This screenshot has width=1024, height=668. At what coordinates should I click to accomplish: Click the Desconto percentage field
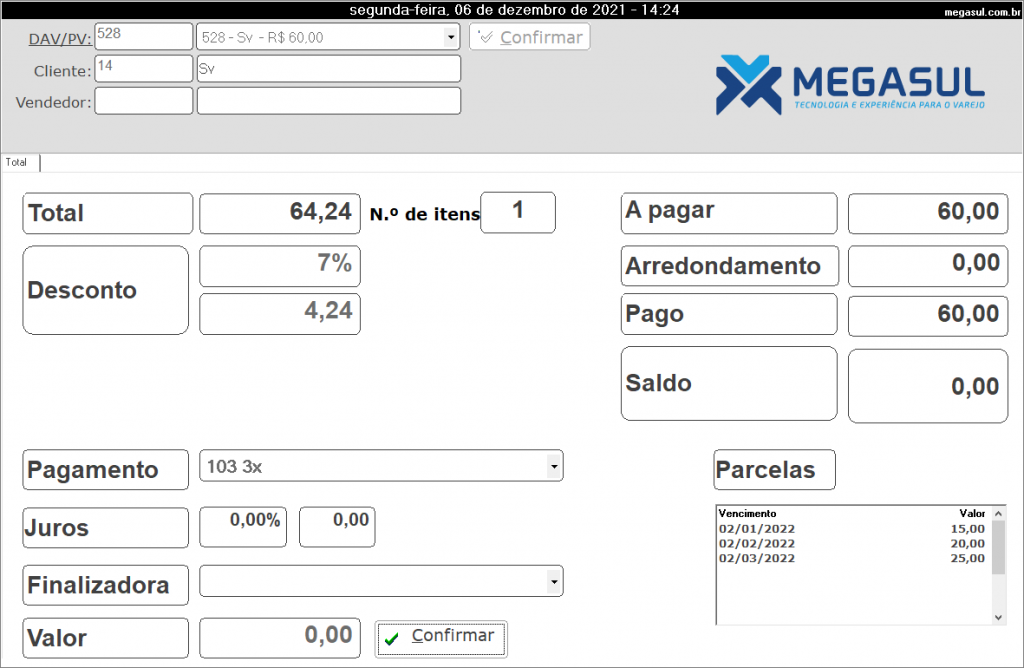pos(280,266)
